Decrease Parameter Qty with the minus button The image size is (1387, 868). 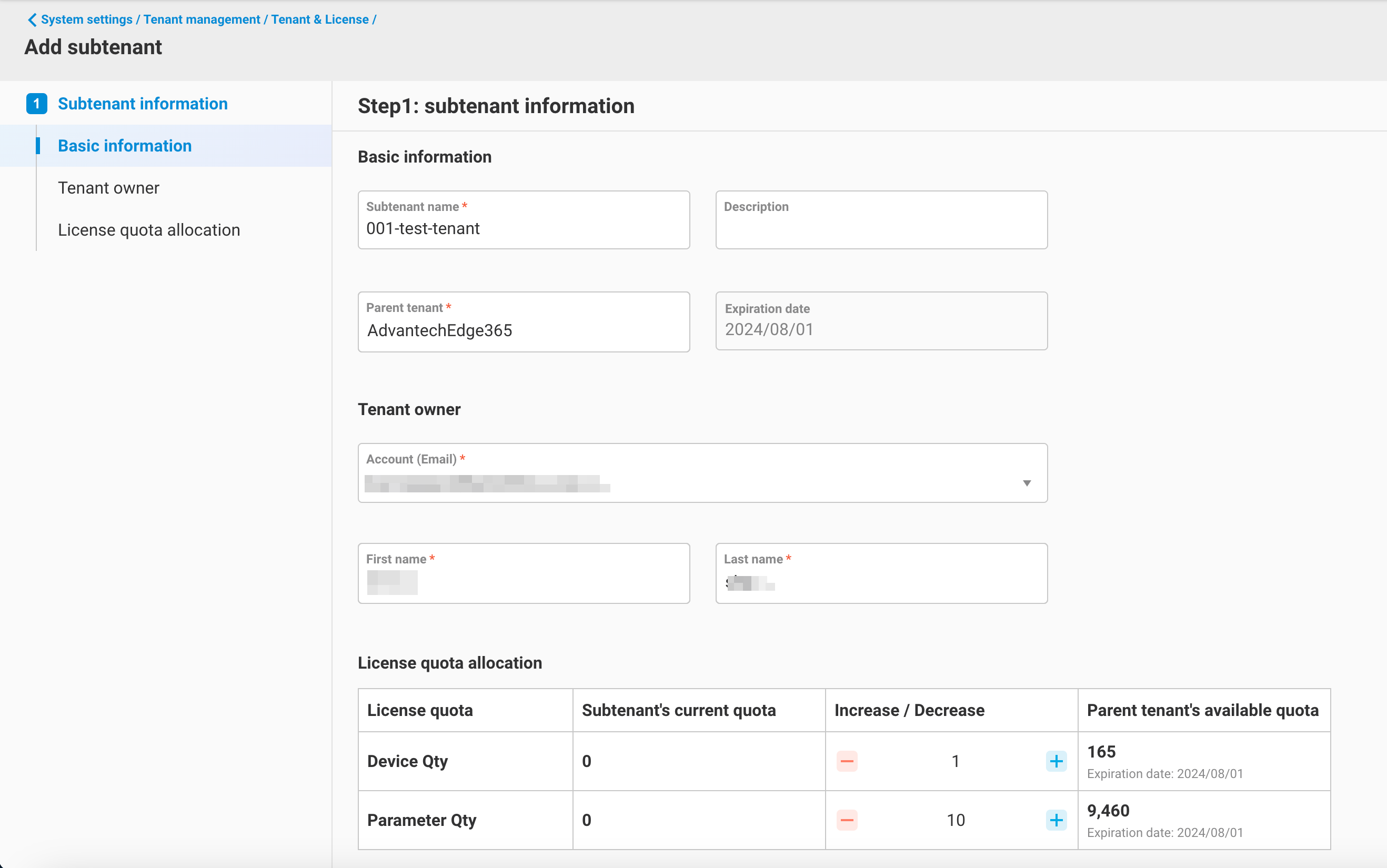(x=847, y=820)
